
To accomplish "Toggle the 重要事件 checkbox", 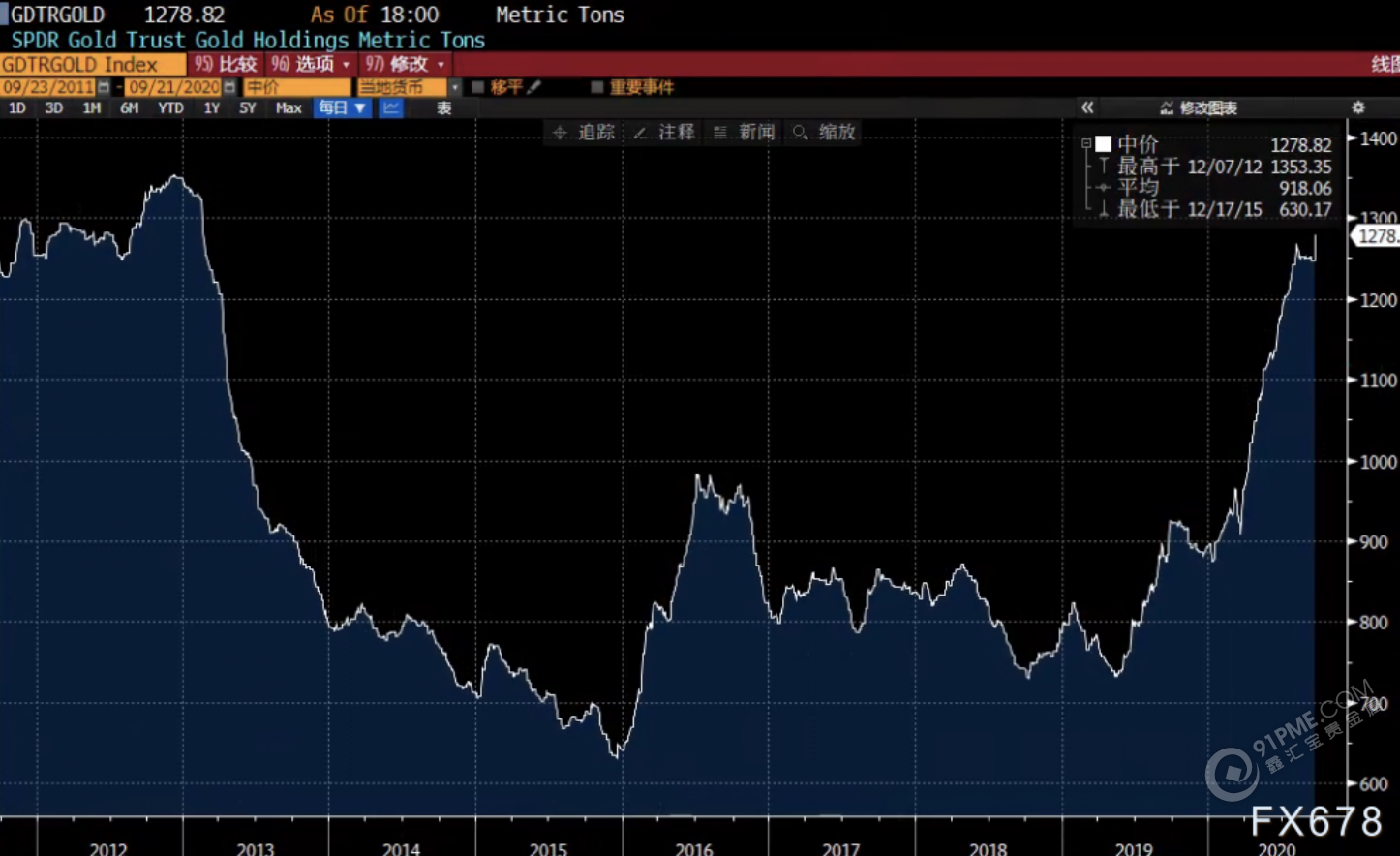I will pos(597,87).
